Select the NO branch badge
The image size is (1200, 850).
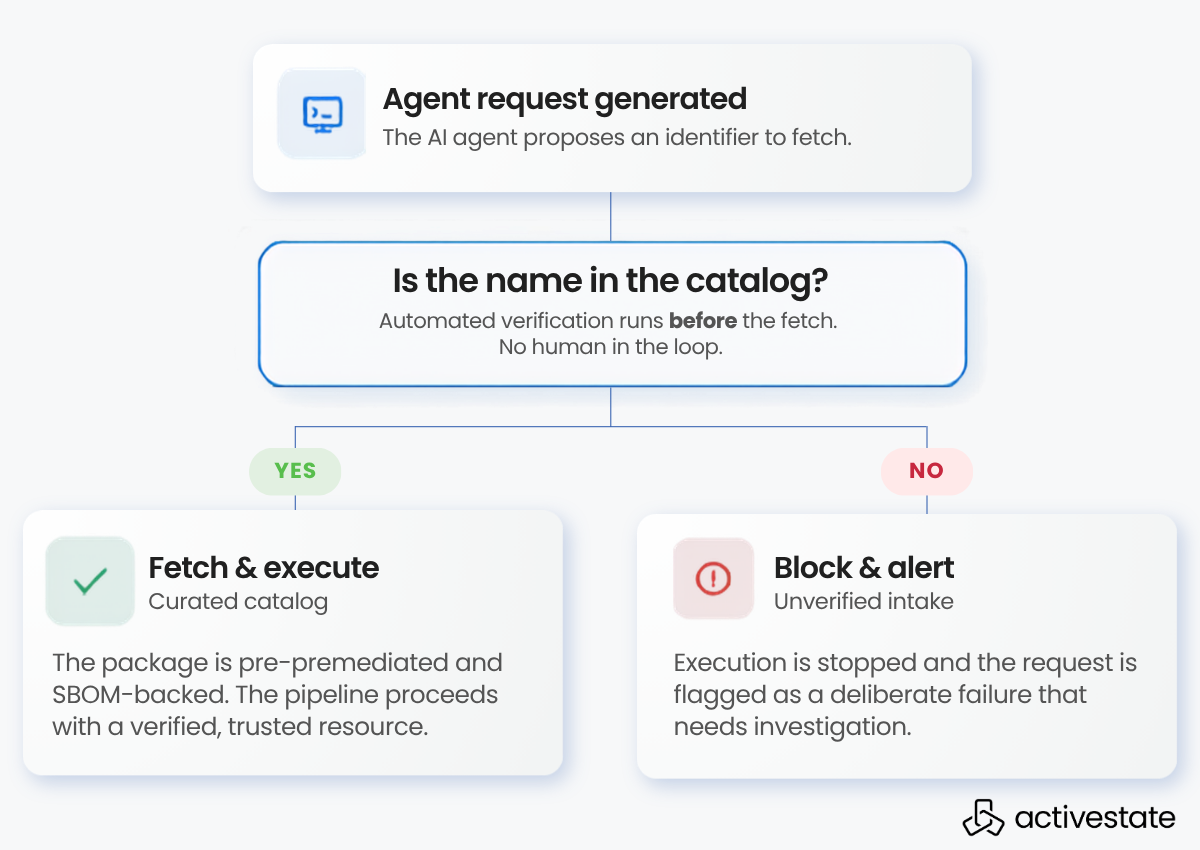point(926,471)
